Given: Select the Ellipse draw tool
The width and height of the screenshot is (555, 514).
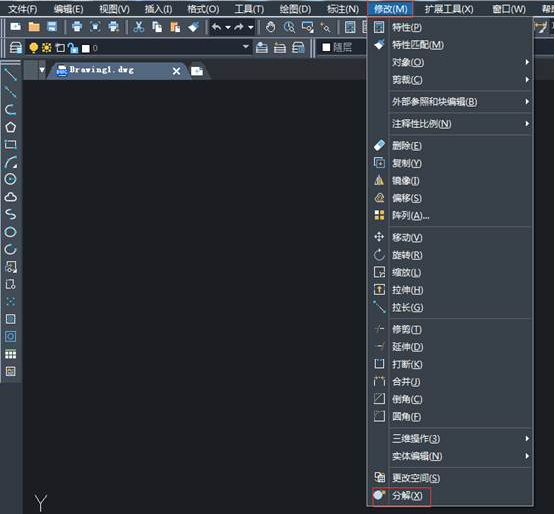Looking at the screenshot, I should (x=10, y=232).
